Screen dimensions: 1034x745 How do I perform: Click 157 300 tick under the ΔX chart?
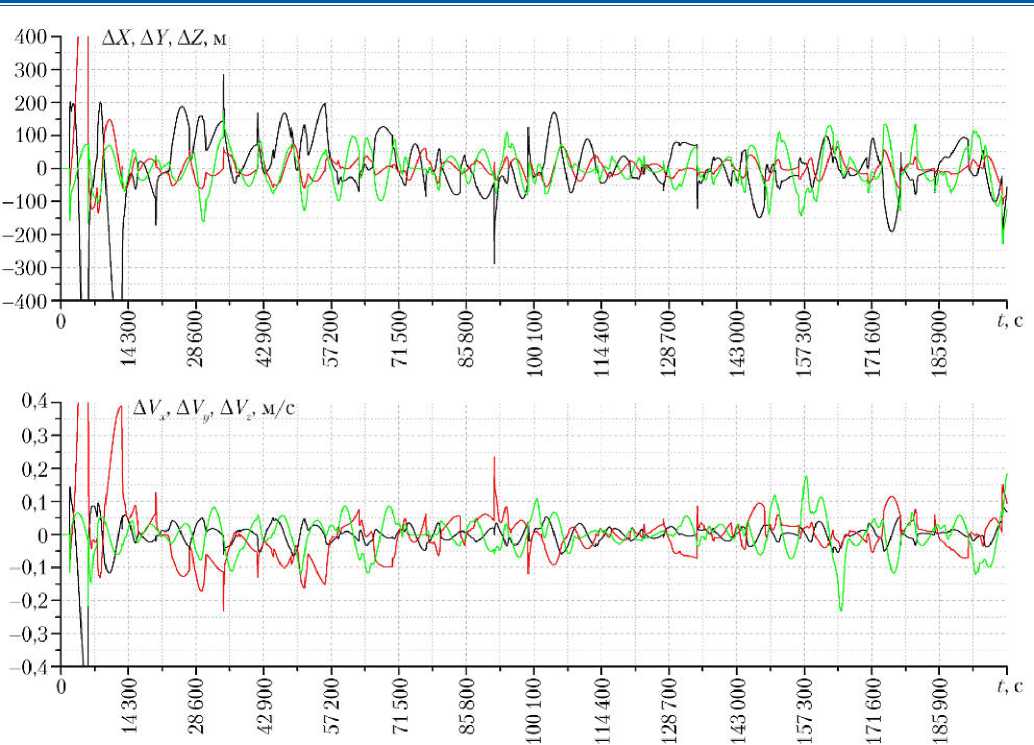click(x=805, y=343)
